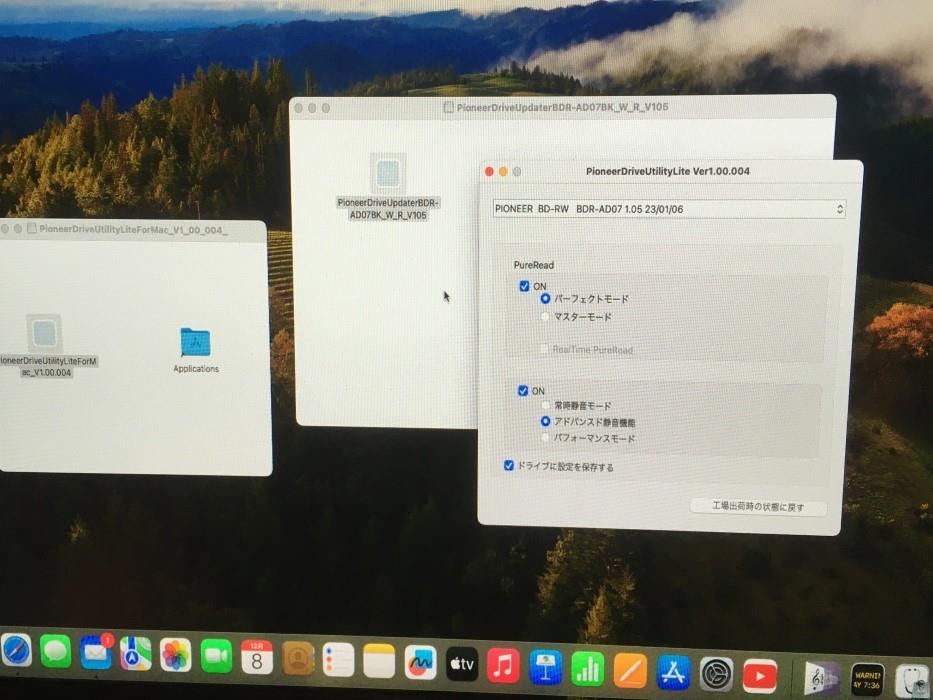
Task: Open the Notes app
Action: (379, 661)
